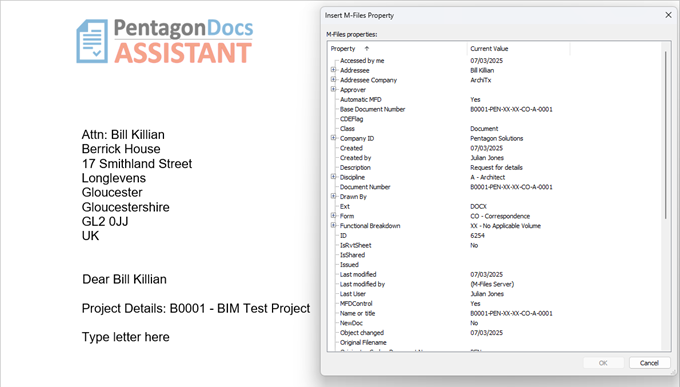
Task: Select the Ext property row
Action: [x=345, y=207]
